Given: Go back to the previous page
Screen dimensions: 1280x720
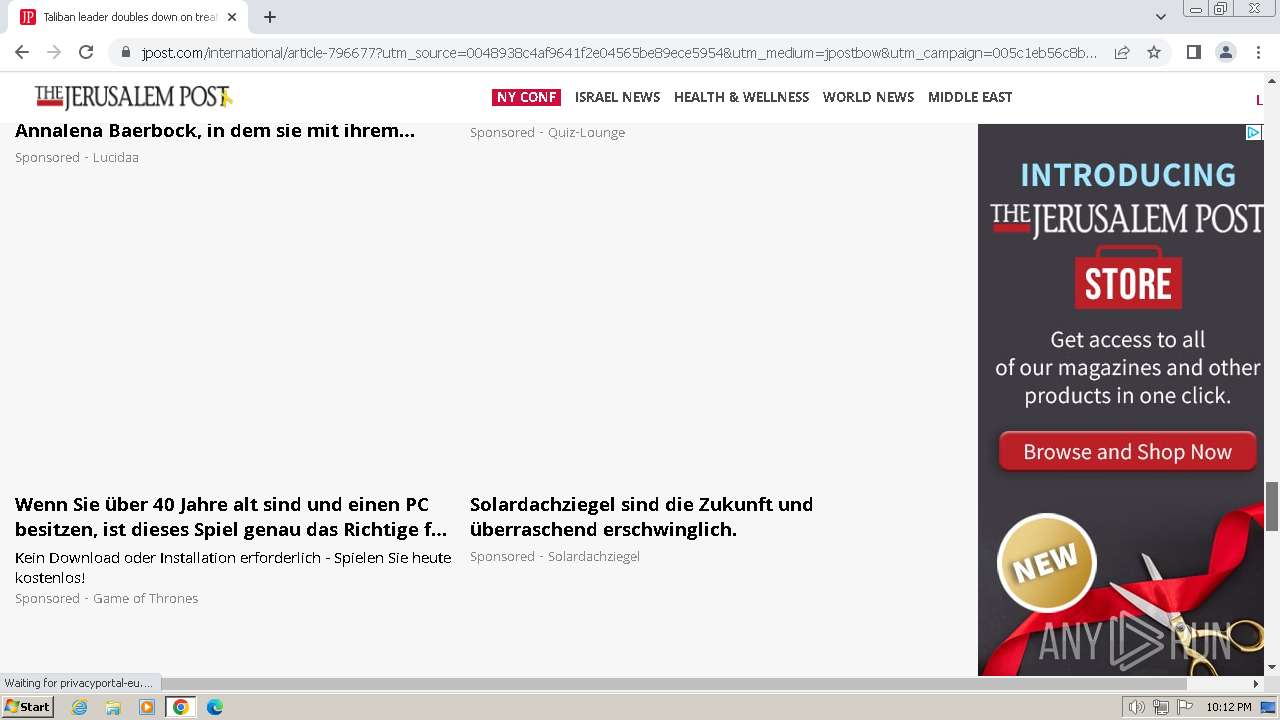Looking at the screenshot, I should click(x=22, y=52).
